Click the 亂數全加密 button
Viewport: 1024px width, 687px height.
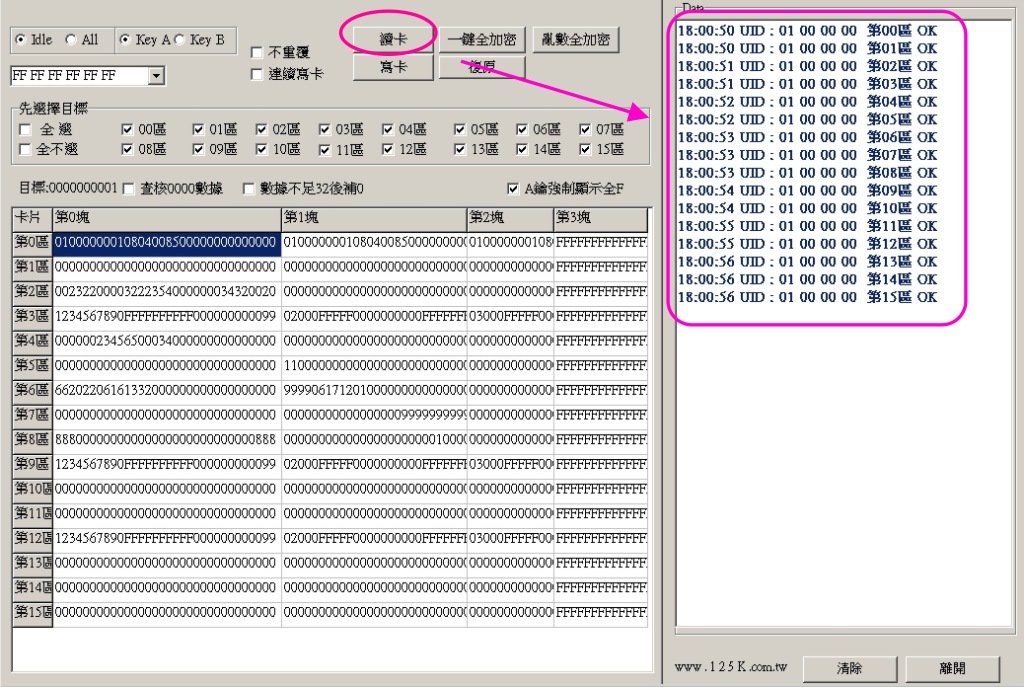pos(575,40)
